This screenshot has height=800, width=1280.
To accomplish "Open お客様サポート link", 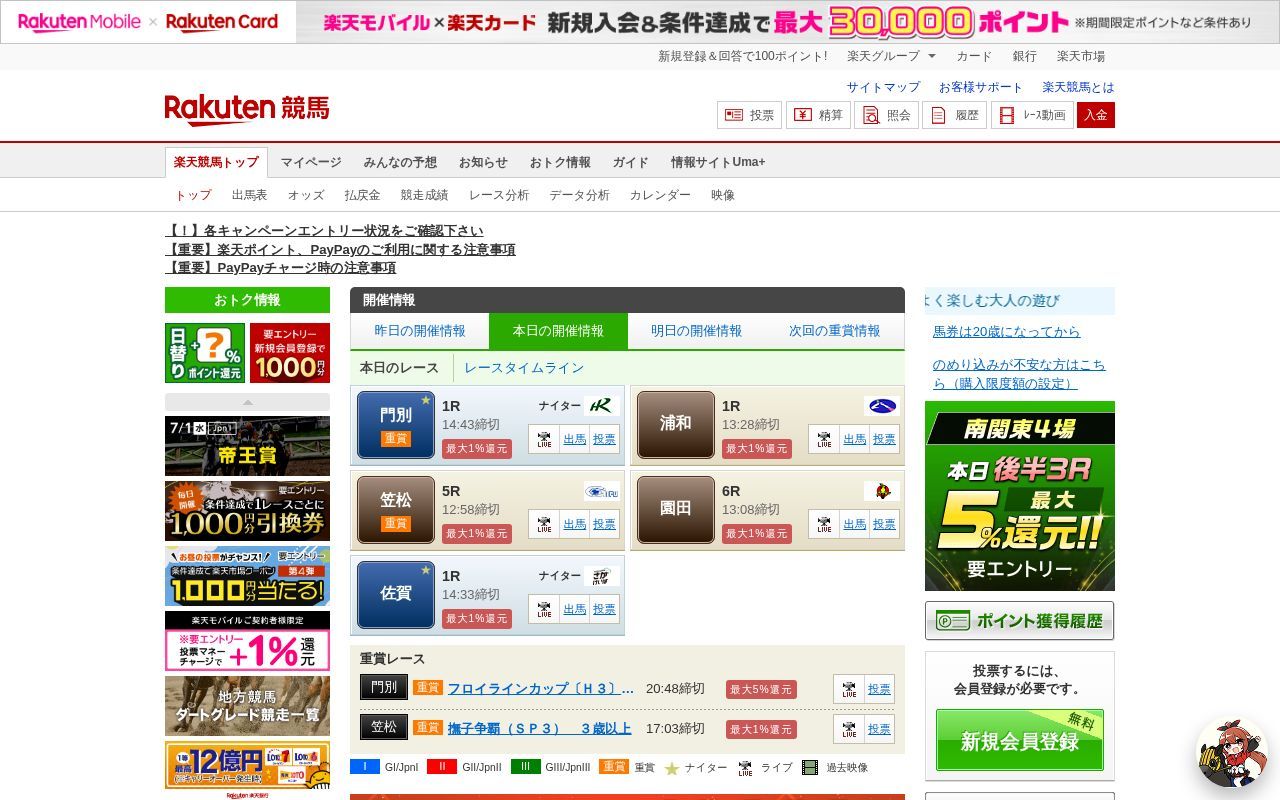I will [x=980, y=87].
